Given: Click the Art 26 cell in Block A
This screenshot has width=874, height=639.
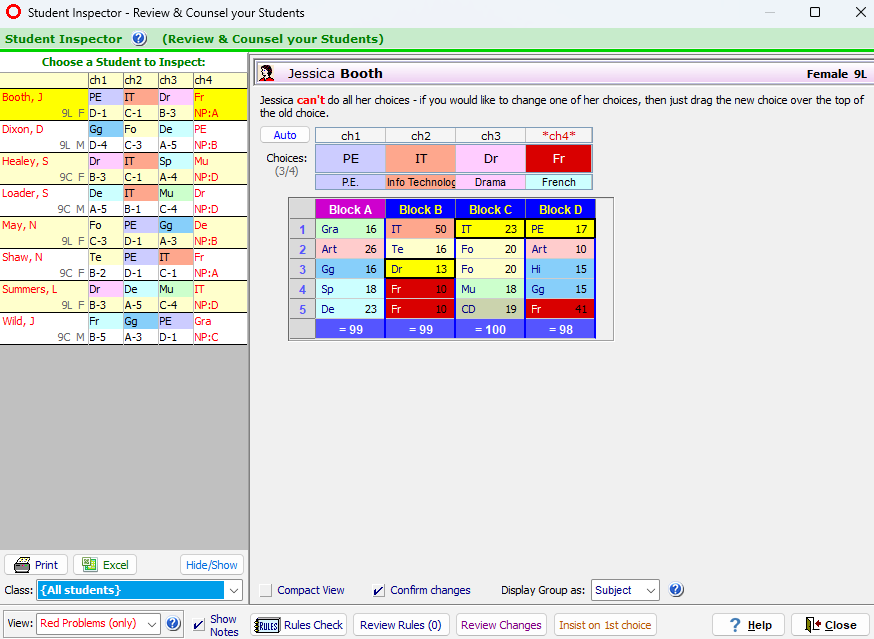Looking at the screenshot, I should pos(350,249).
